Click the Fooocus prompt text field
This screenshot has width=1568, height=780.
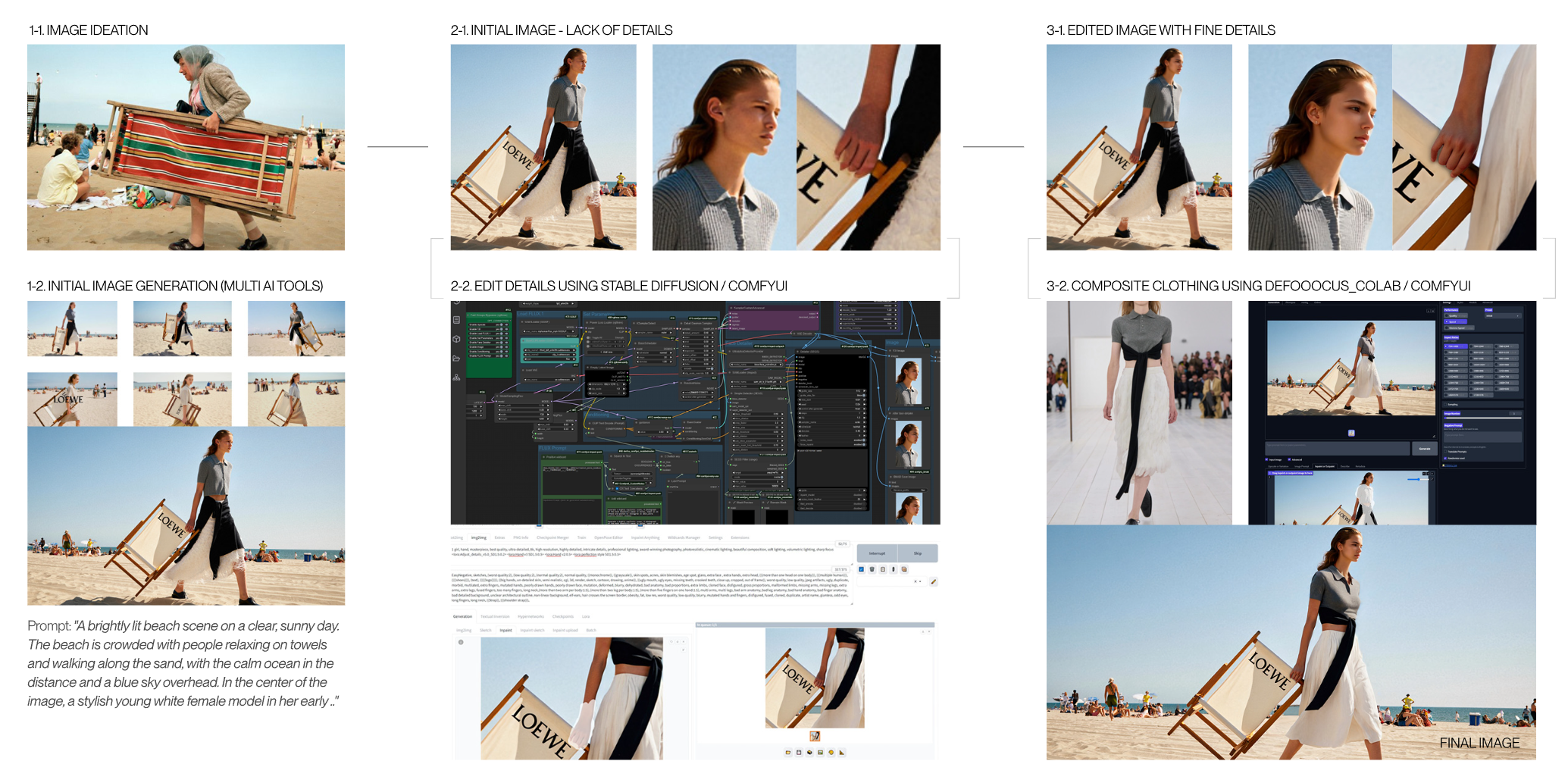coord(1338,449)
